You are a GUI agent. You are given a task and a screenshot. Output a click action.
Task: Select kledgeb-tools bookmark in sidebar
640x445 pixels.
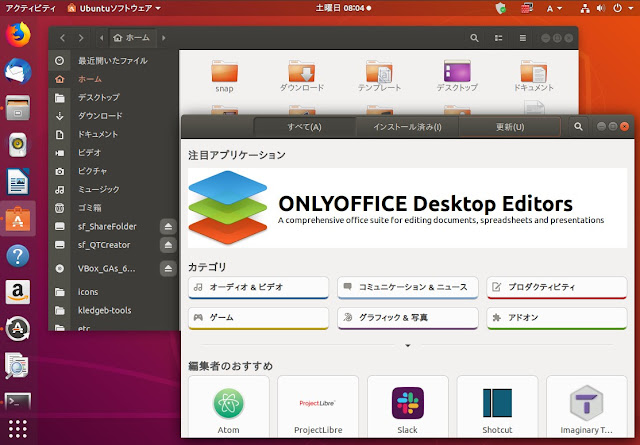(x=114, y=310)
